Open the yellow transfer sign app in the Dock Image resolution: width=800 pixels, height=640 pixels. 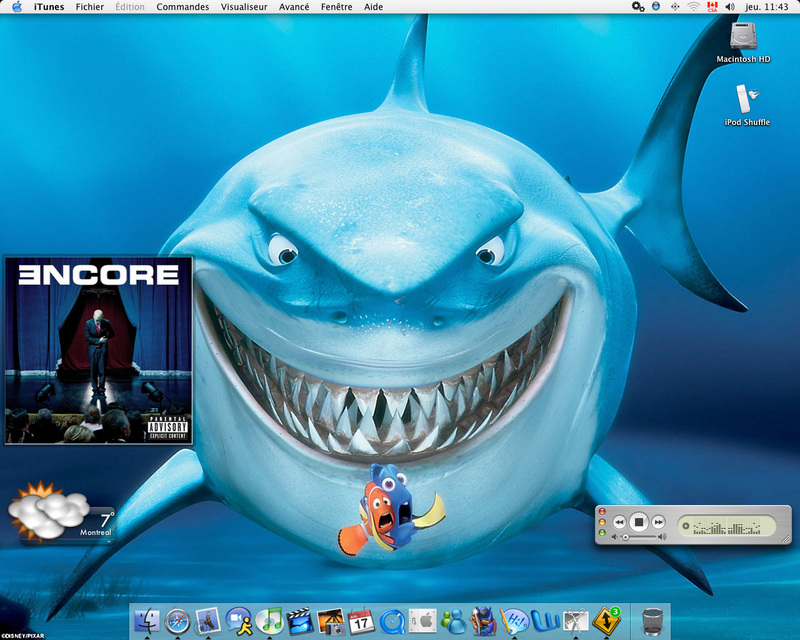tap(606, 621)
